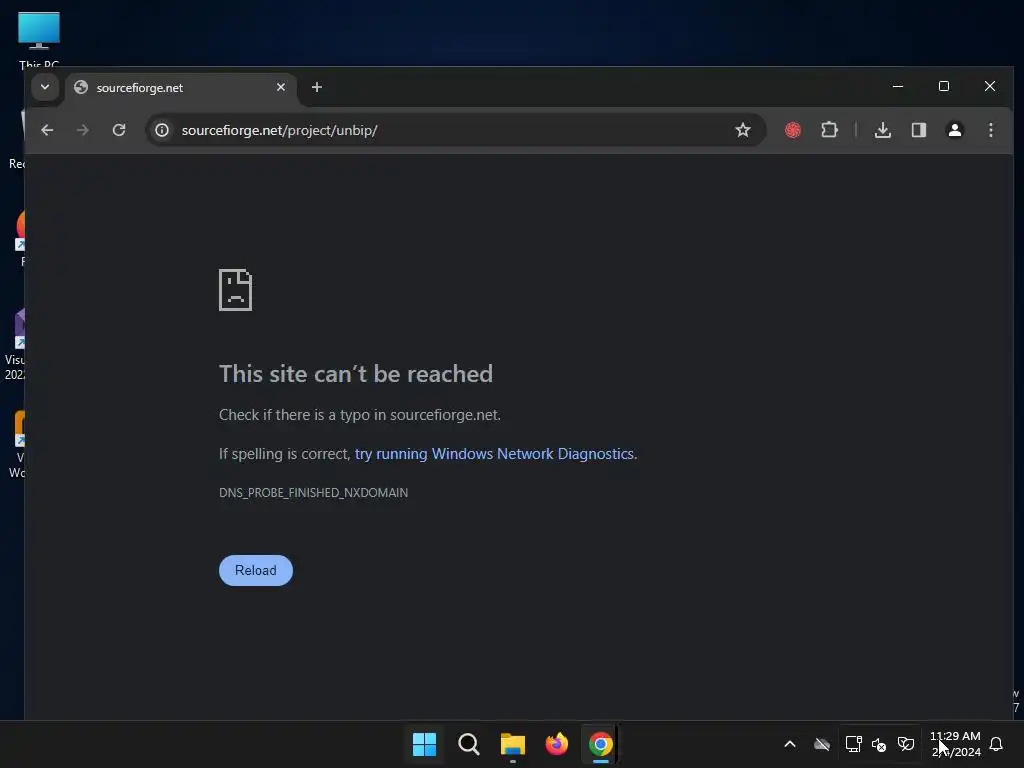Click the network display tray icon
This screenshot has width=1024, height=768.
tap(853, 744)
